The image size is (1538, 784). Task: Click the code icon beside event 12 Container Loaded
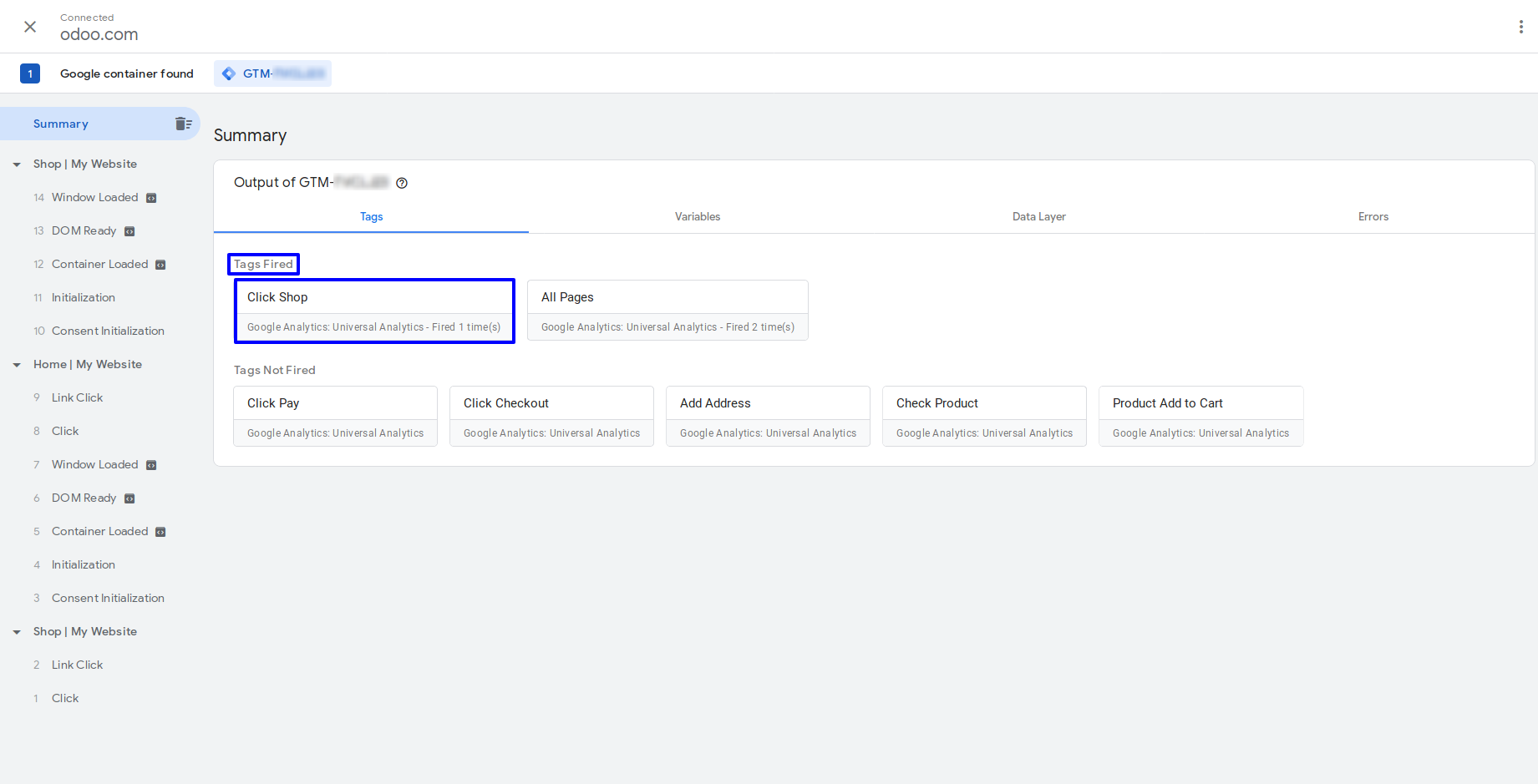[x=160, y=265]
